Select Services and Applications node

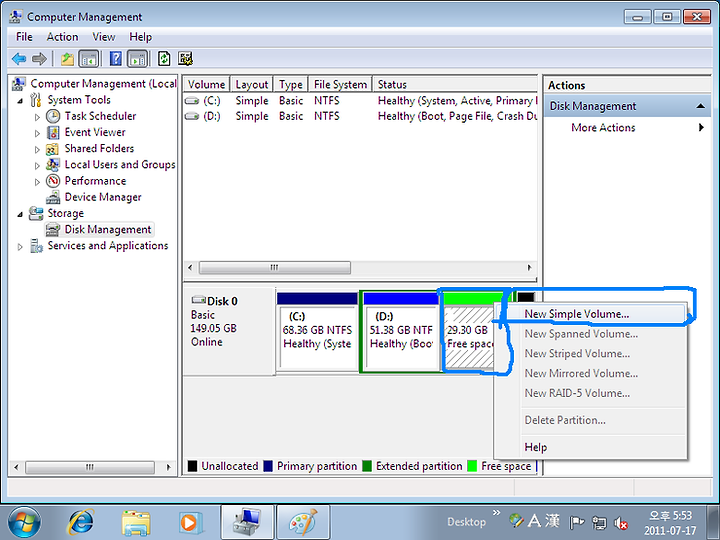click(x=108, y=246)
